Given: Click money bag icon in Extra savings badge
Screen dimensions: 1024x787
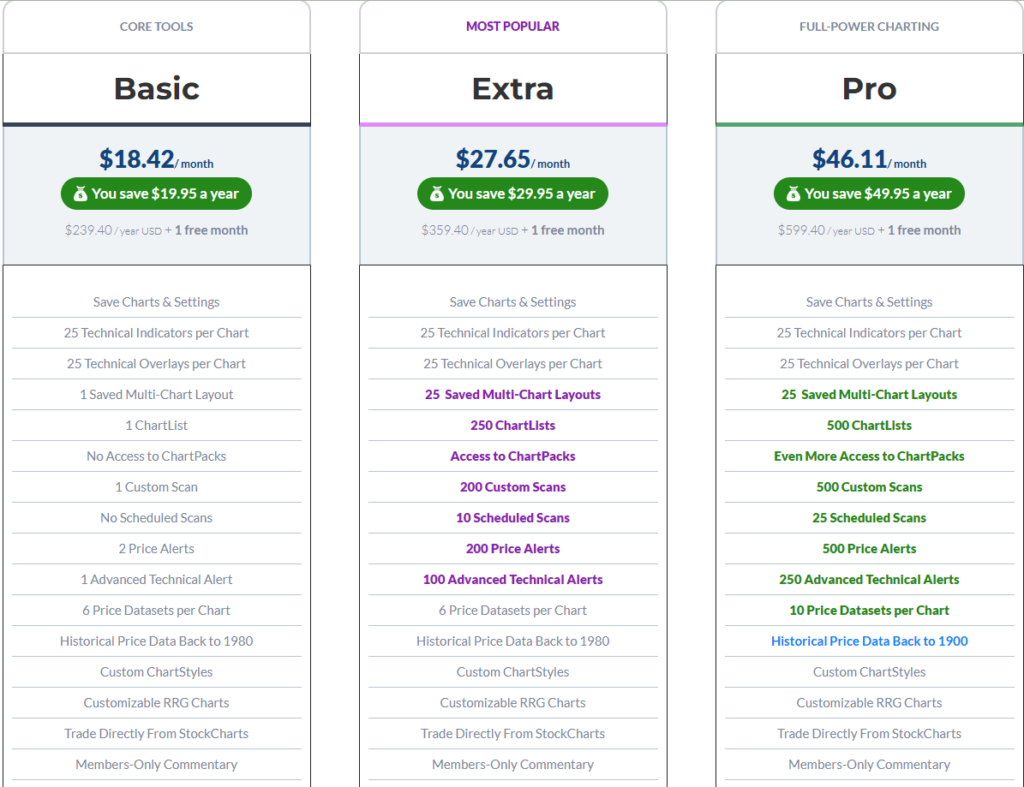Looking at the screenshot, I should coord(436,194).
